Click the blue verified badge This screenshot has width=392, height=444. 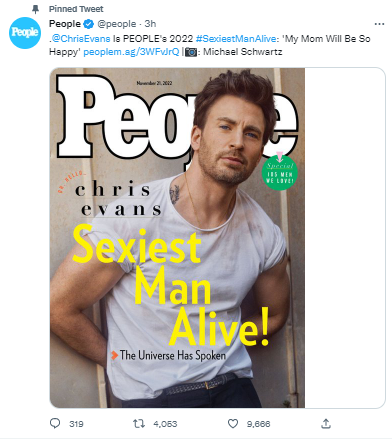(88, 24)
